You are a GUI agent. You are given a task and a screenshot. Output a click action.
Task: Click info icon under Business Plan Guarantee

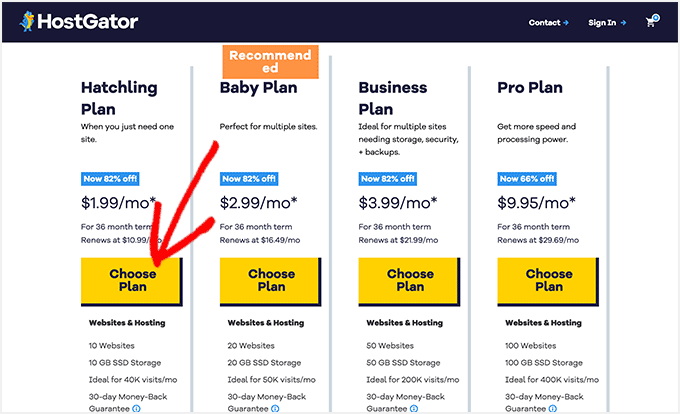(x=413, y=408)
